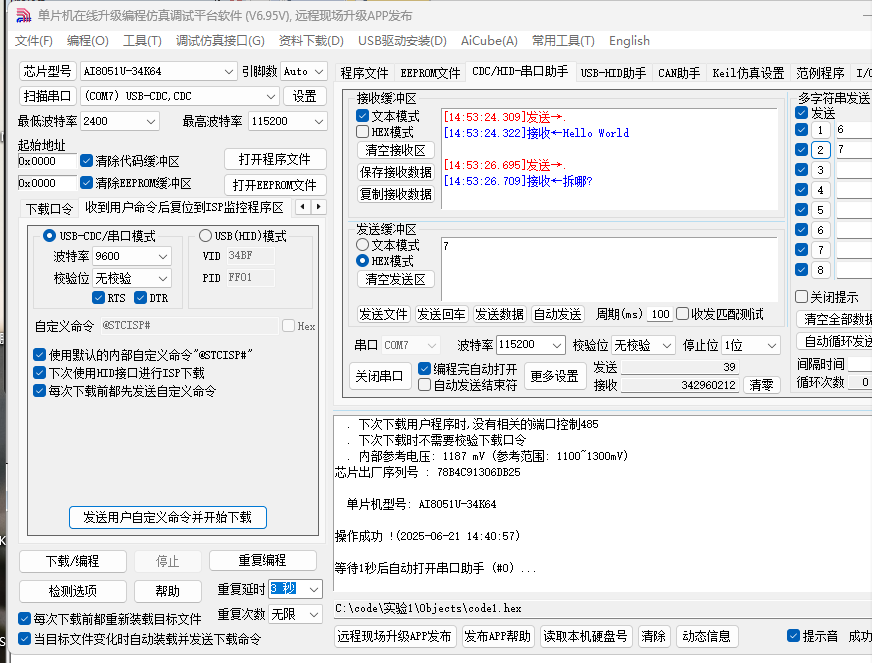Click right scroll arrow beside 下载口令 tabs
This screenshot has height=663, width=872.
click(x=318, y=207)
